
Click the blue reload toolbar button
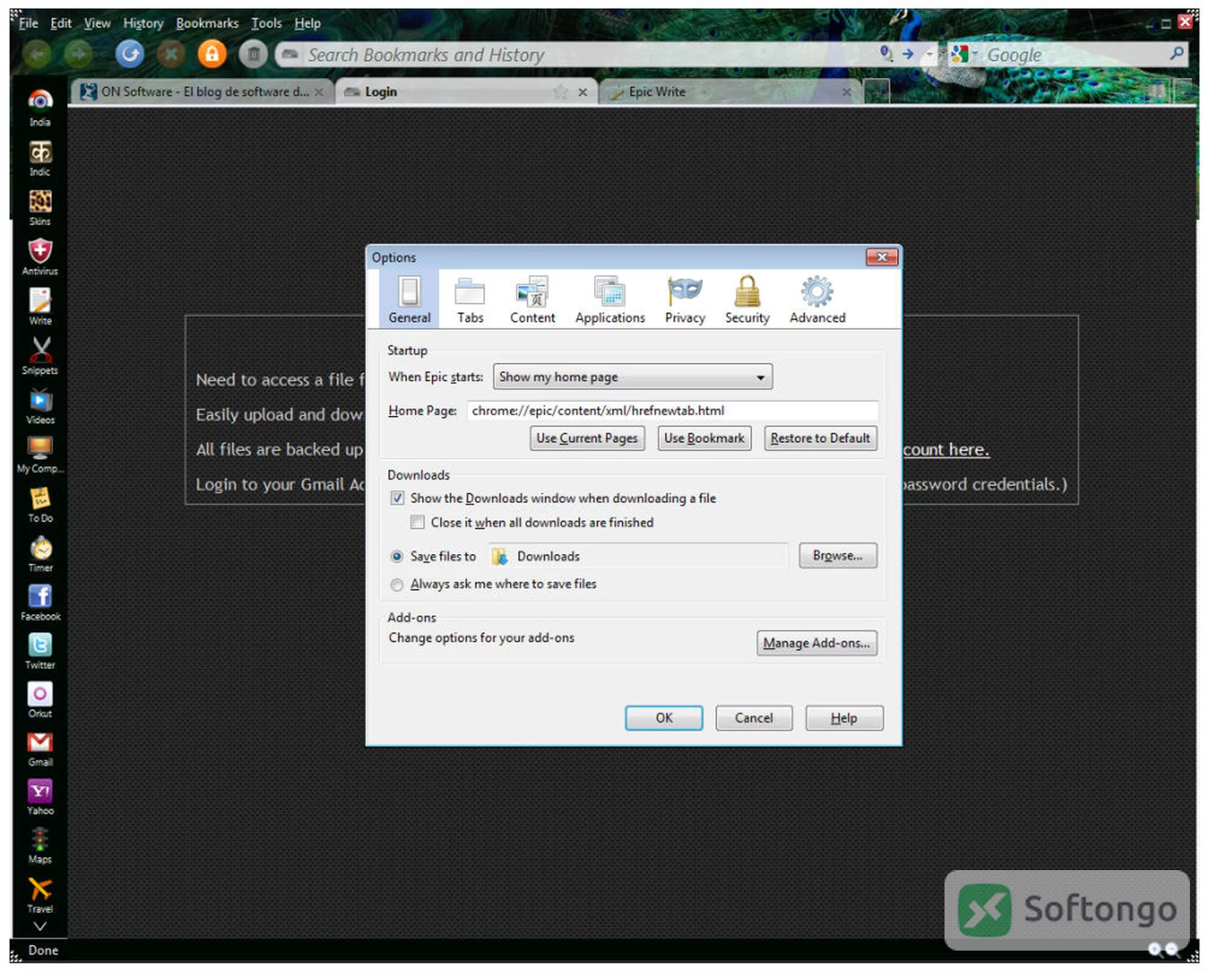pyautogui.click(x=130, y=54)
